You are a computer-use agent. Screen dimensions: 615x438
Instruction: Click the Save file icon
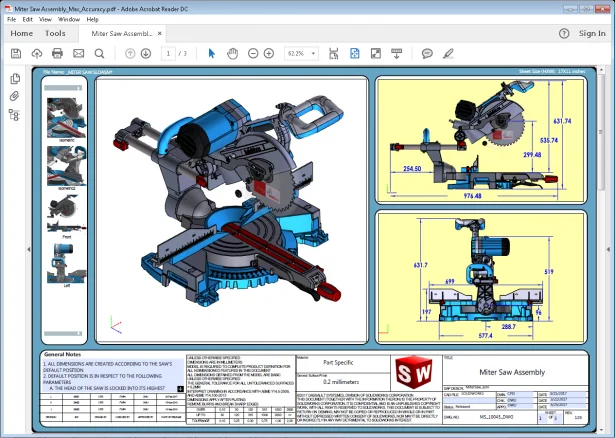tap(16, 53)
